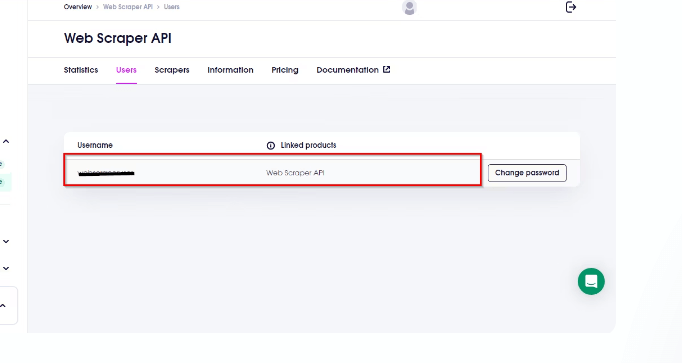
Task: Open the green chat support bubble
Action: tap(591, 281)
